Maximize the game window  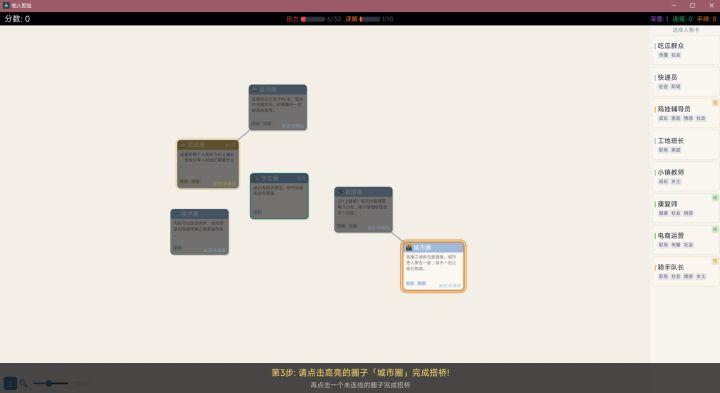[692, 6]
